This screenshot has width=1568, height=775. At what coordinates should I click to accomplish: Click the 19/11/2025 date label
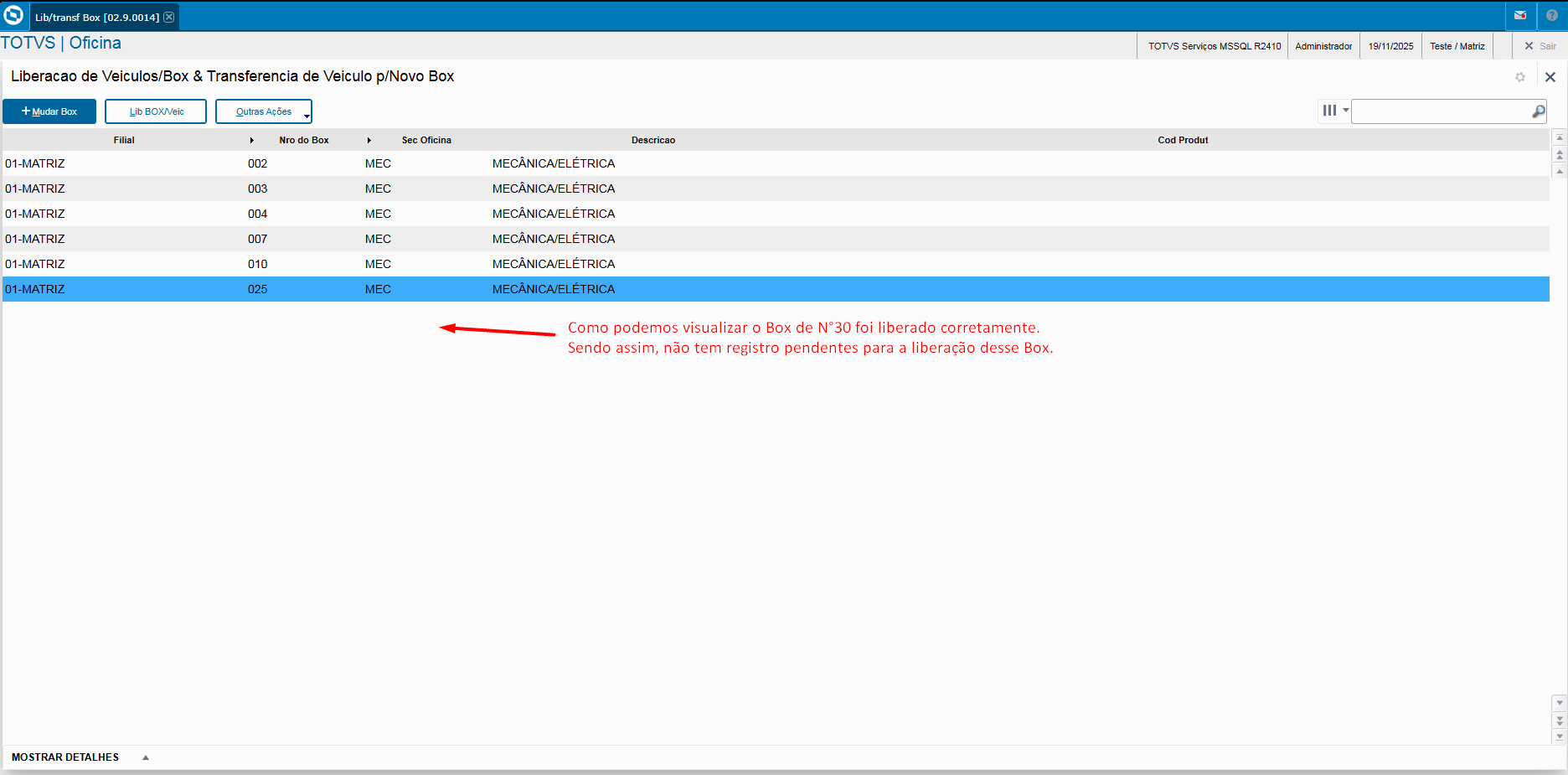[1390, 46]
